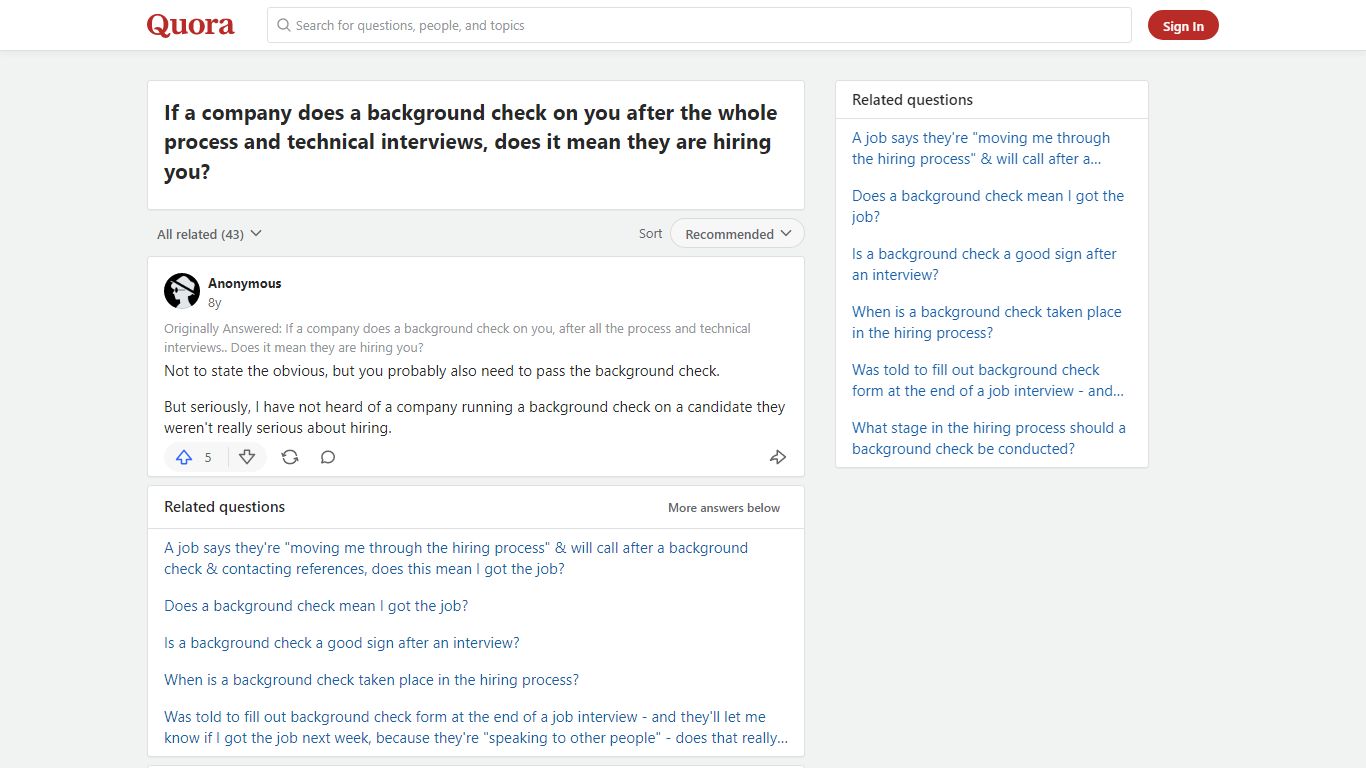
Task: Open main-list question mentioning "speaking to other people"
Action: [x=476, y=727]
